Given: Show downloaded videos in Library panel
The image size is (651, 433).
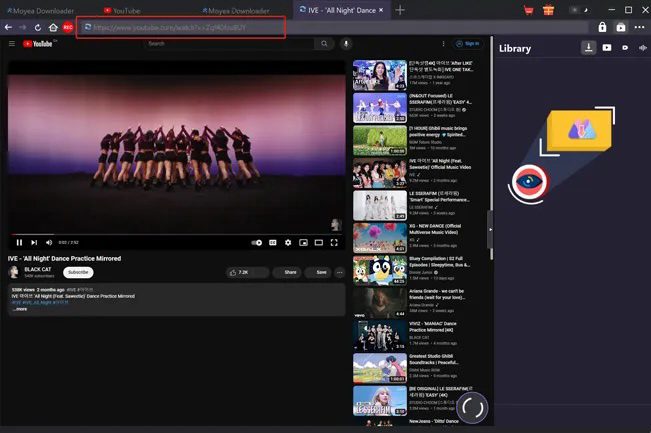Looking at the screenshot, I should point(607,47).
